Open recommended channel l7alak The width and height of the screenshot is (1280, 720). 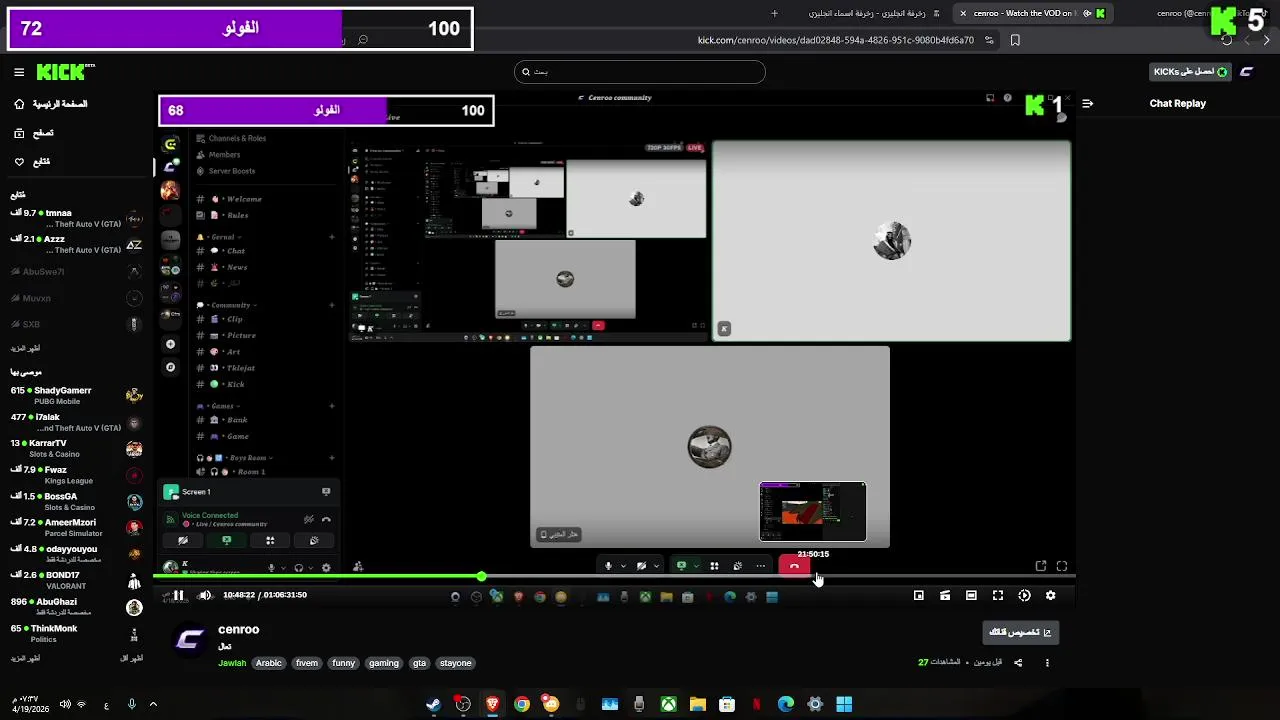(x=77, y=422)
